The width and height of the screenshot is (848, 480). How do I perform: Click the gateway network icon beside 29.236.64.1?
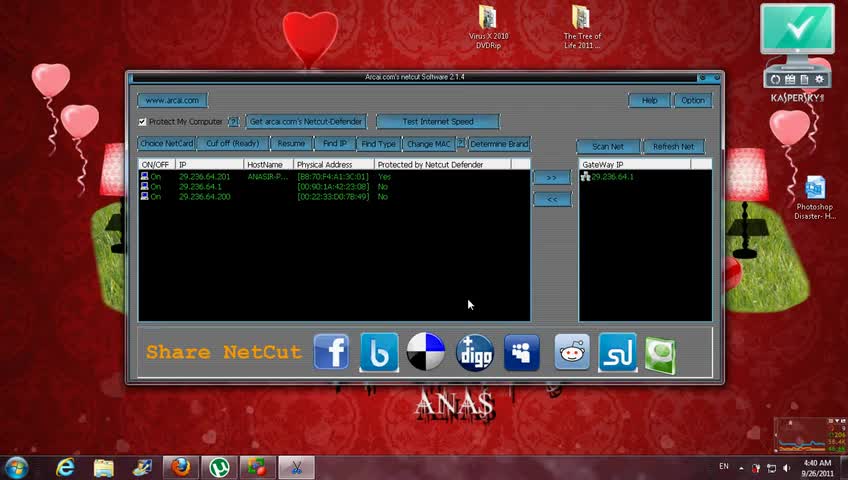(x=585, y=176)
